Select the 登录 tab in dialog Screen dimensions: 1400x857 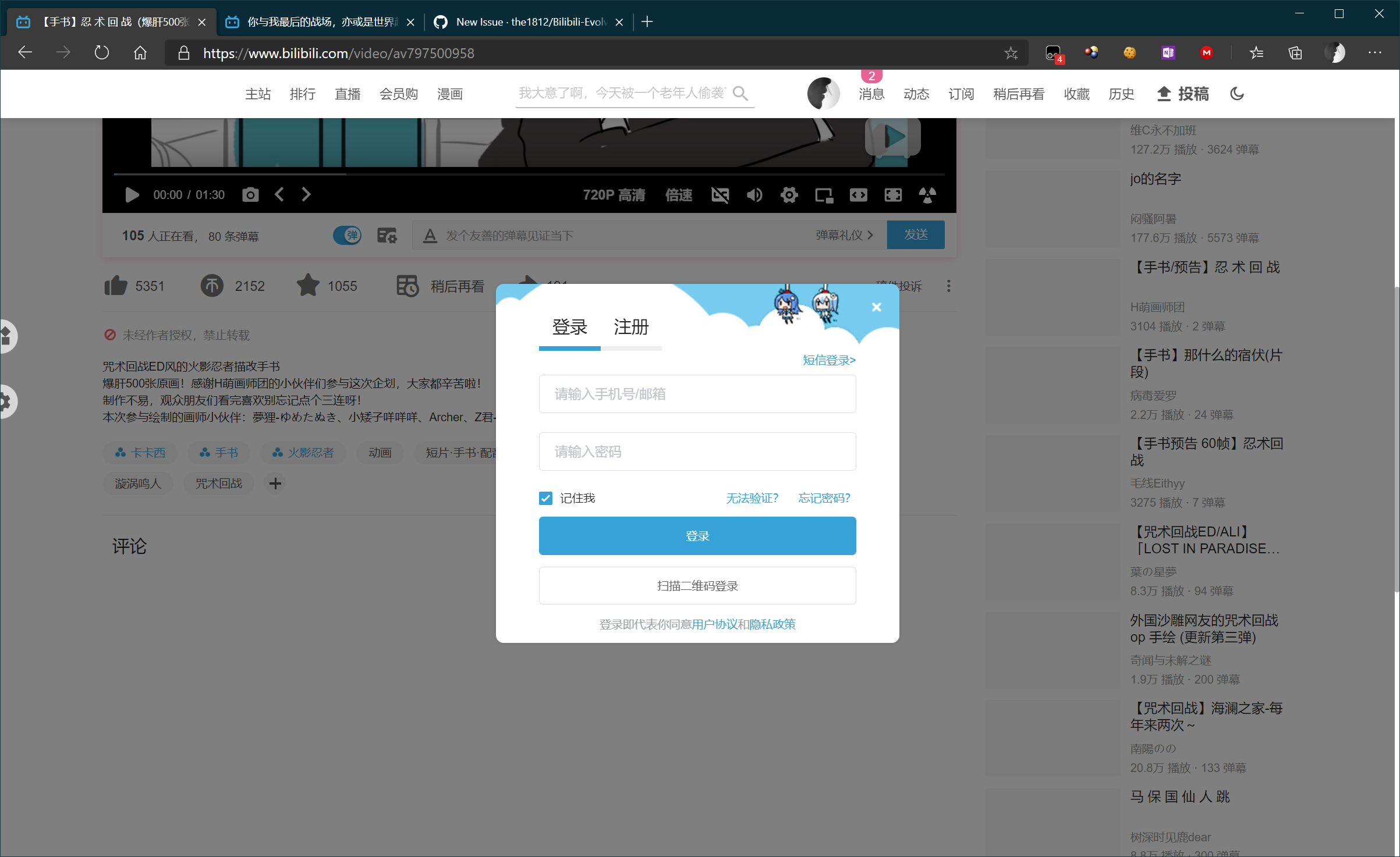(x=569, y=327)
